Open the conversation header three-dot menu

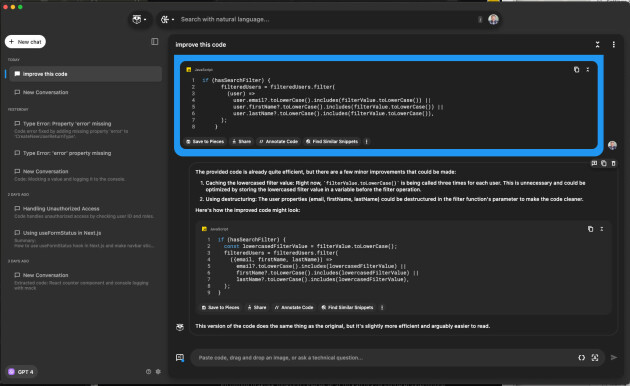coord(614,45)
